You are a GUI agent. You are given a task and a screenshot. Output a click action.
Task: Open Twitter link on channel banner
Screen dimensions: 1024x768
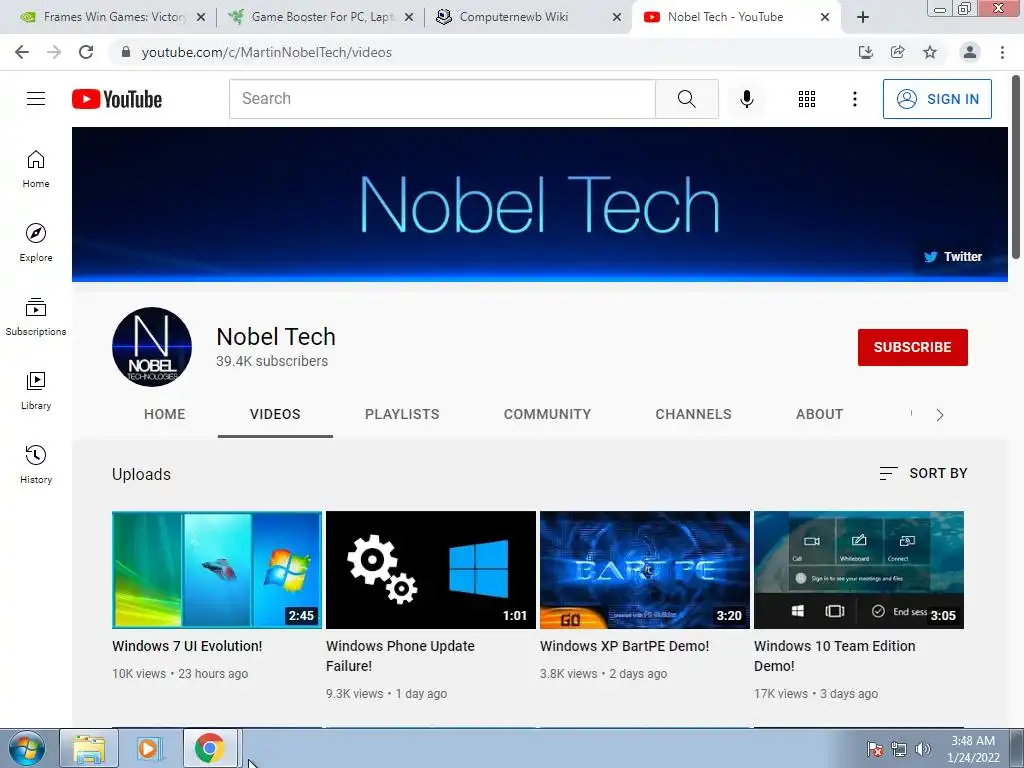(953, 257)
